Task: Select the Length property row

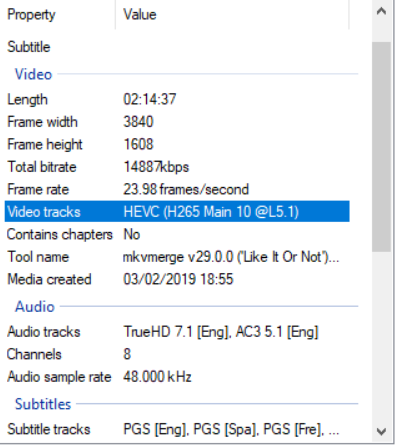Action: (x=177, y=99)
